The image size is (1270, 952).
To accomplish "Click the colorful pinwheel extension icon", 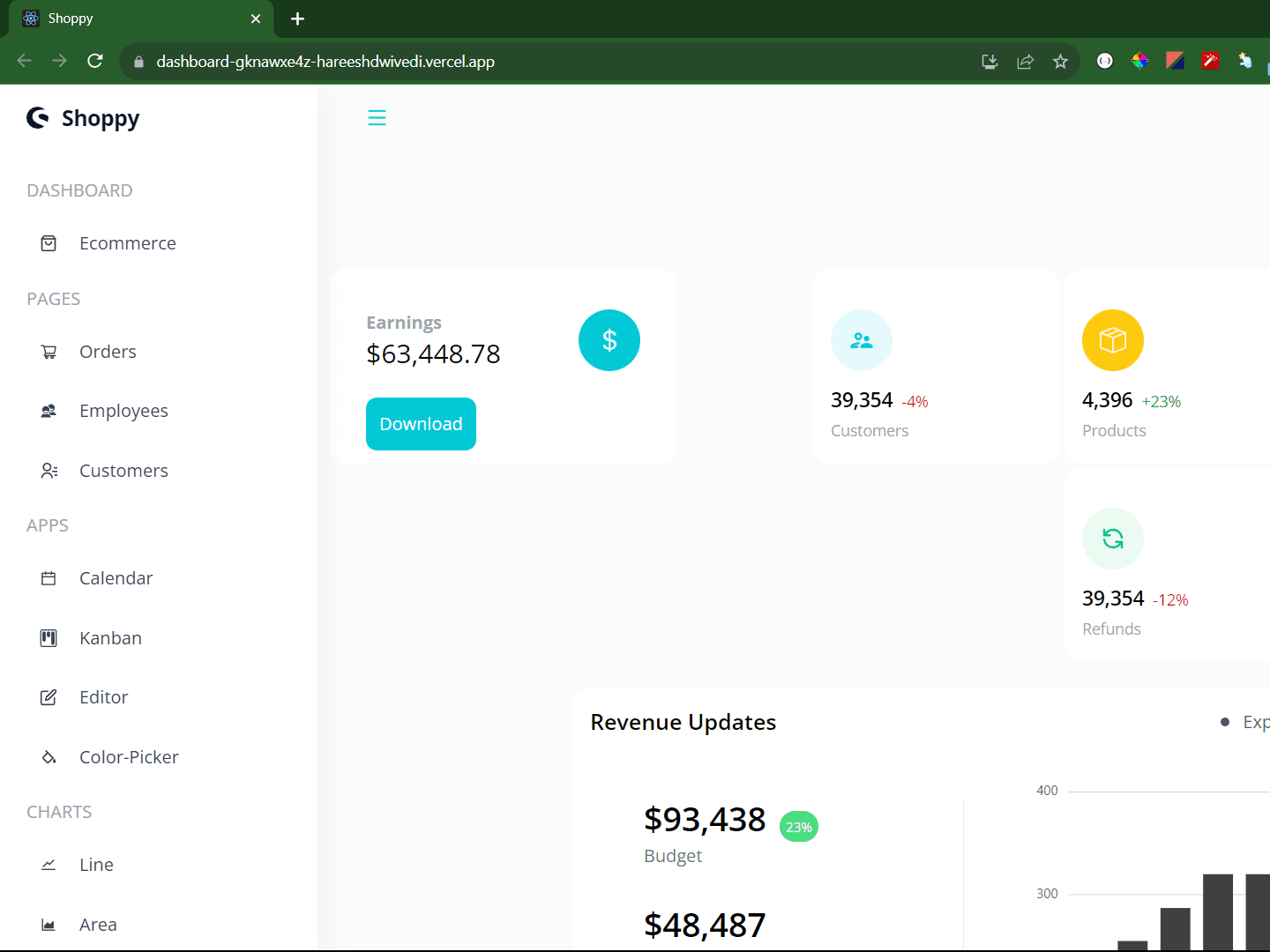I will 1139,61.
